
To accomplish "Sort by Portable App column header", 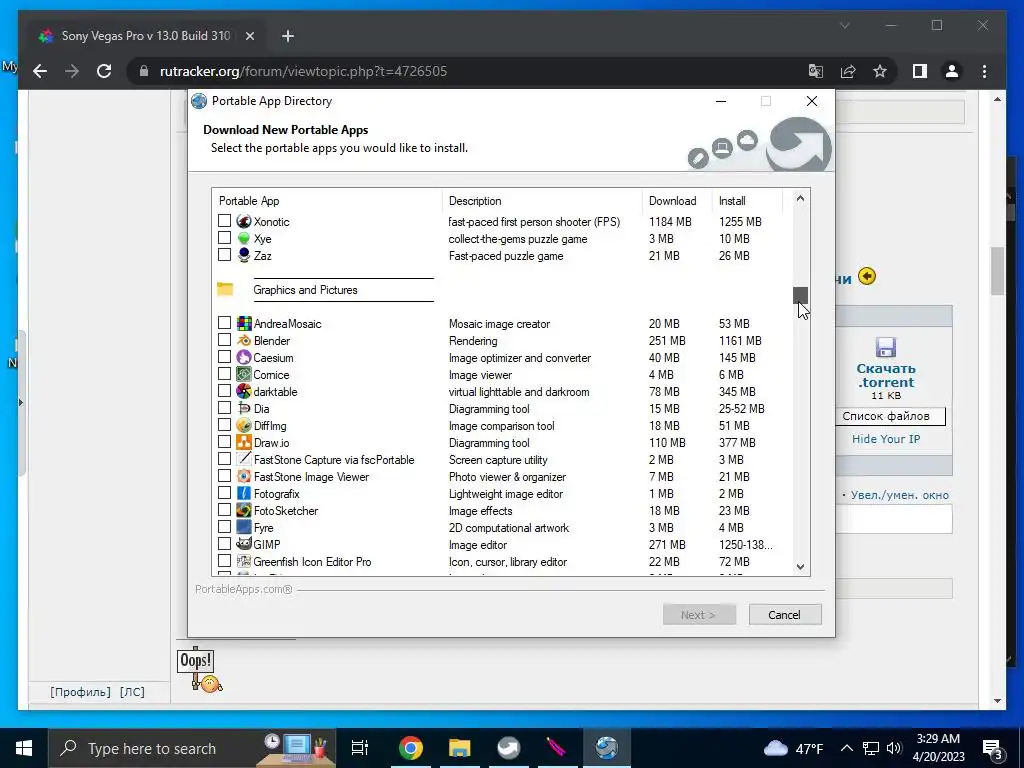I will (x=327, y=200).
